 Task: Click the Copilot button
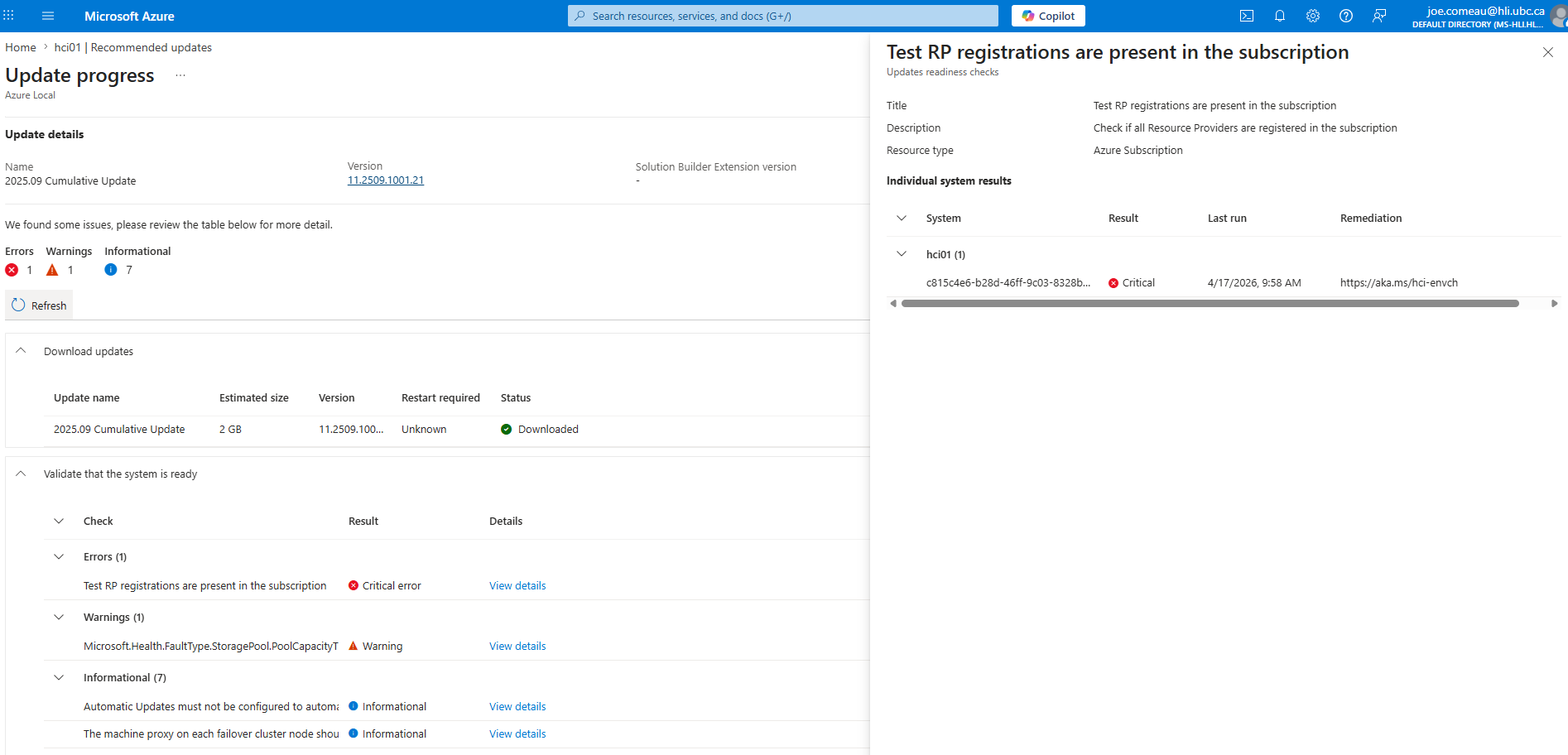[1048, 16]
